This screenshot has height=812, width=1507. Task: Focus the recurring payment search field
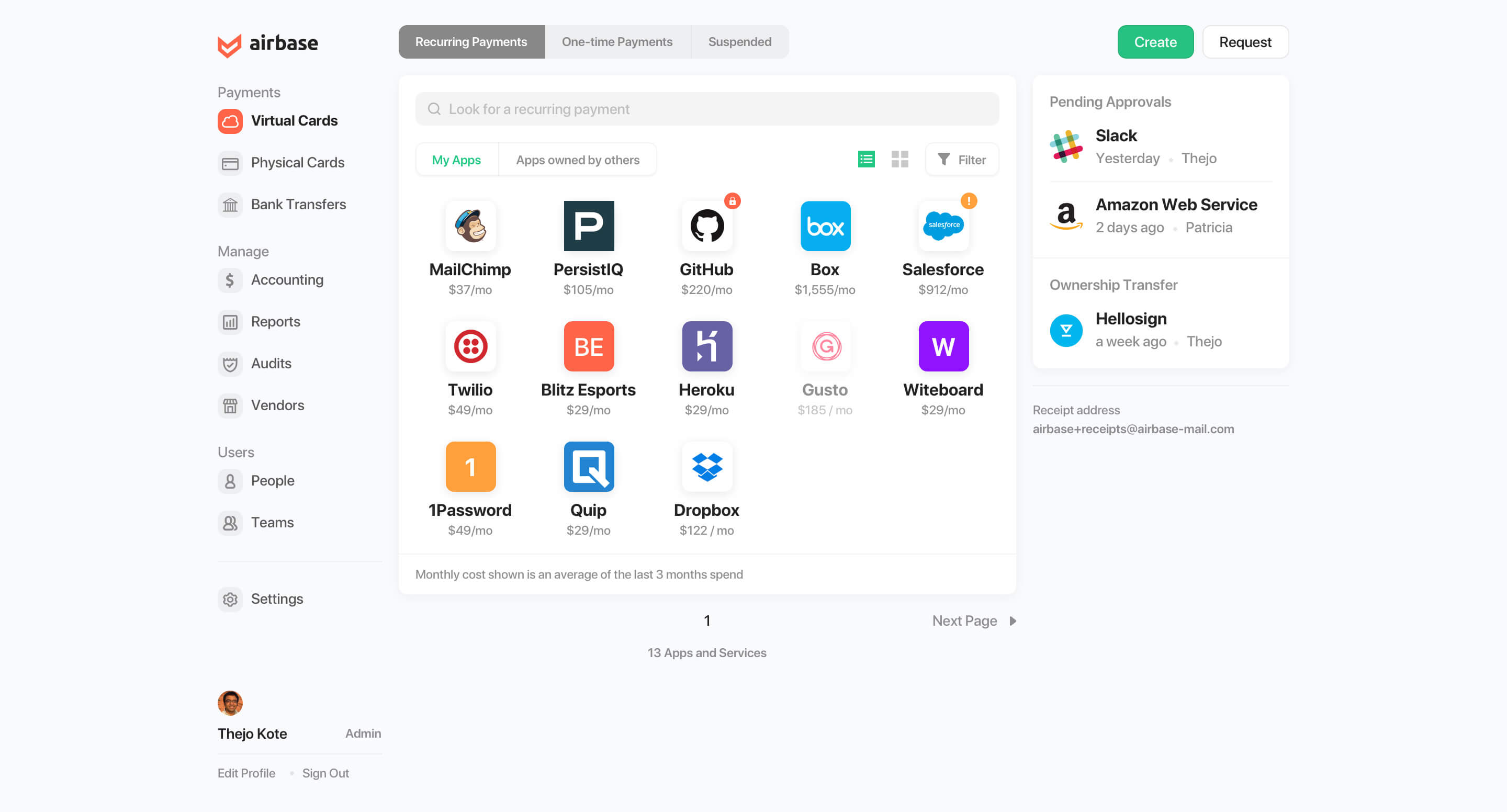click(707, 109)
